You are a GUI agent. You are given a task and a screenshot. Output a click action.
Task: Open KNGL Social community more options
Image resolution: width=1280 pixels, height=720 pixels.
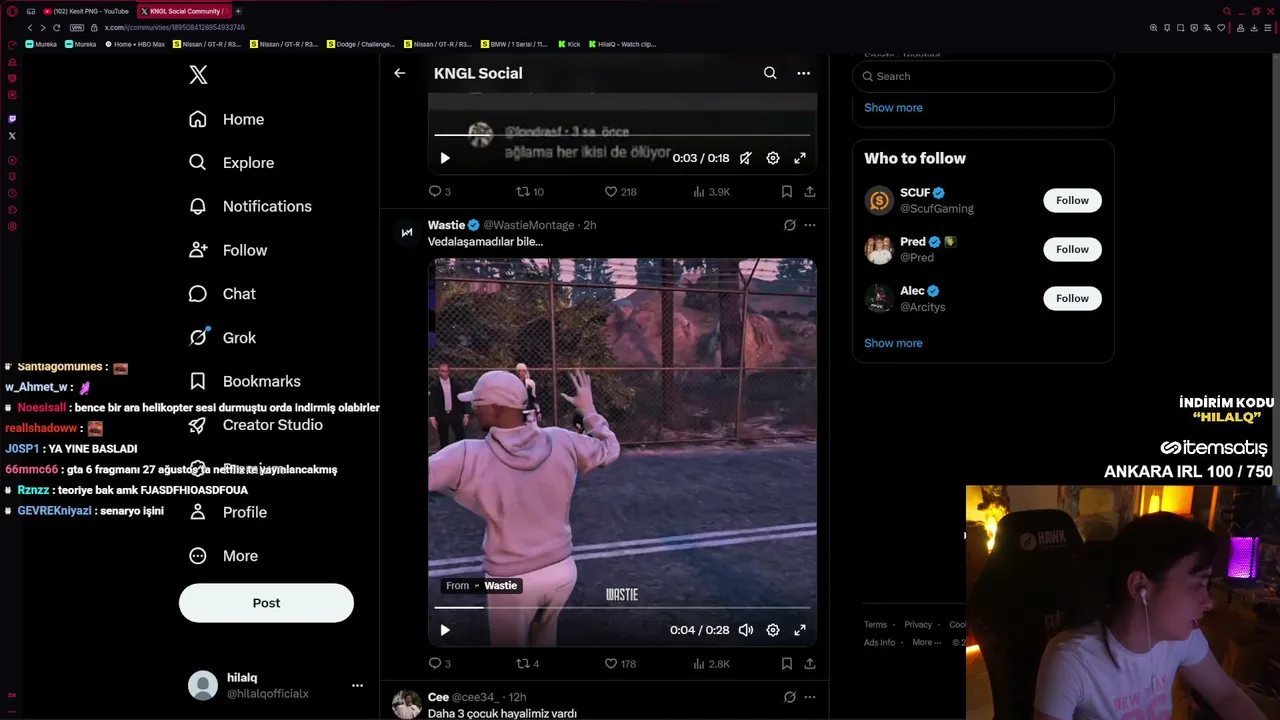click(x=803, y=73)
